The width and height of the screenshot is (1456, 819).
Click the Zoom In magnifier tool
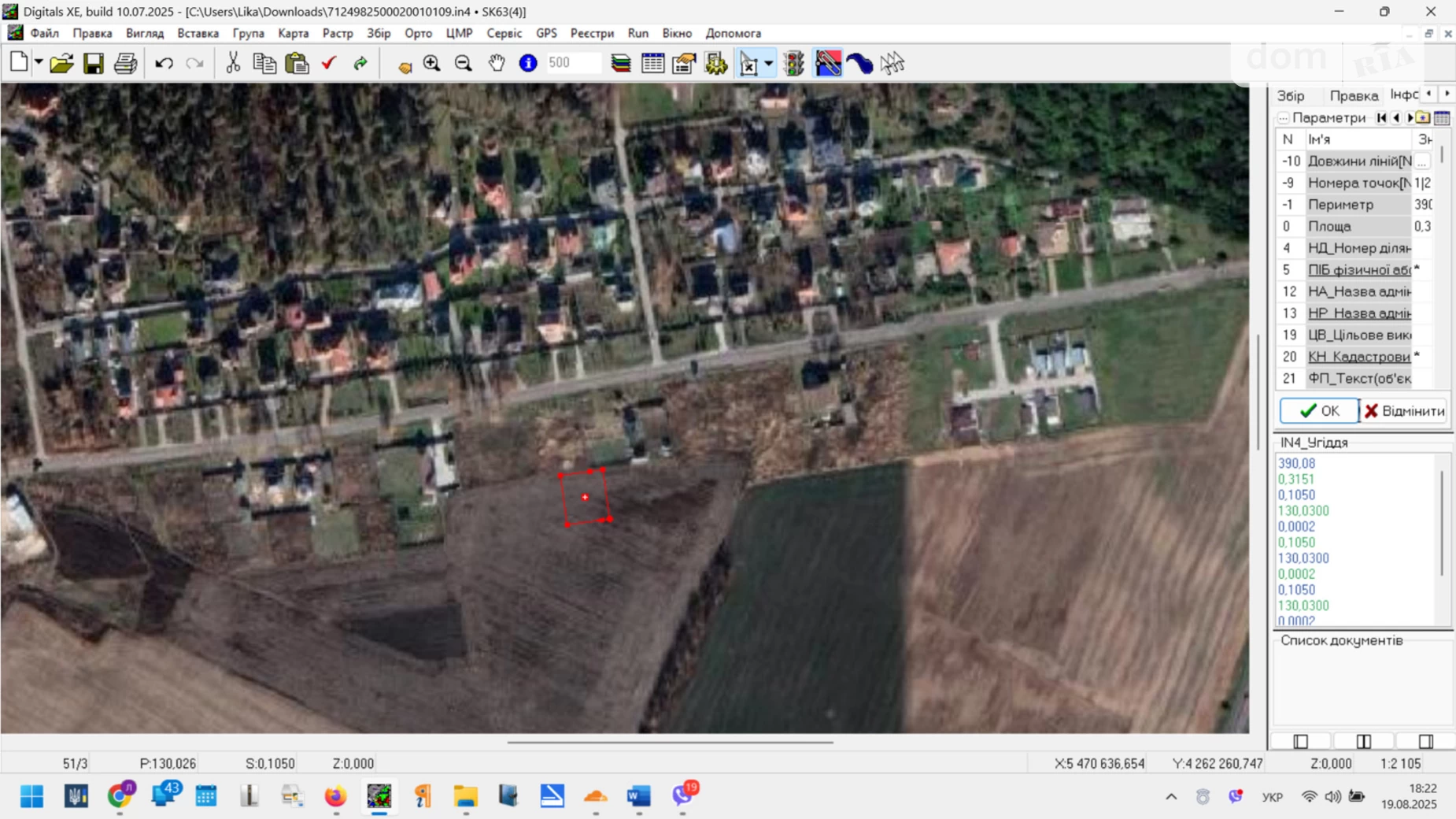(431, 63)
